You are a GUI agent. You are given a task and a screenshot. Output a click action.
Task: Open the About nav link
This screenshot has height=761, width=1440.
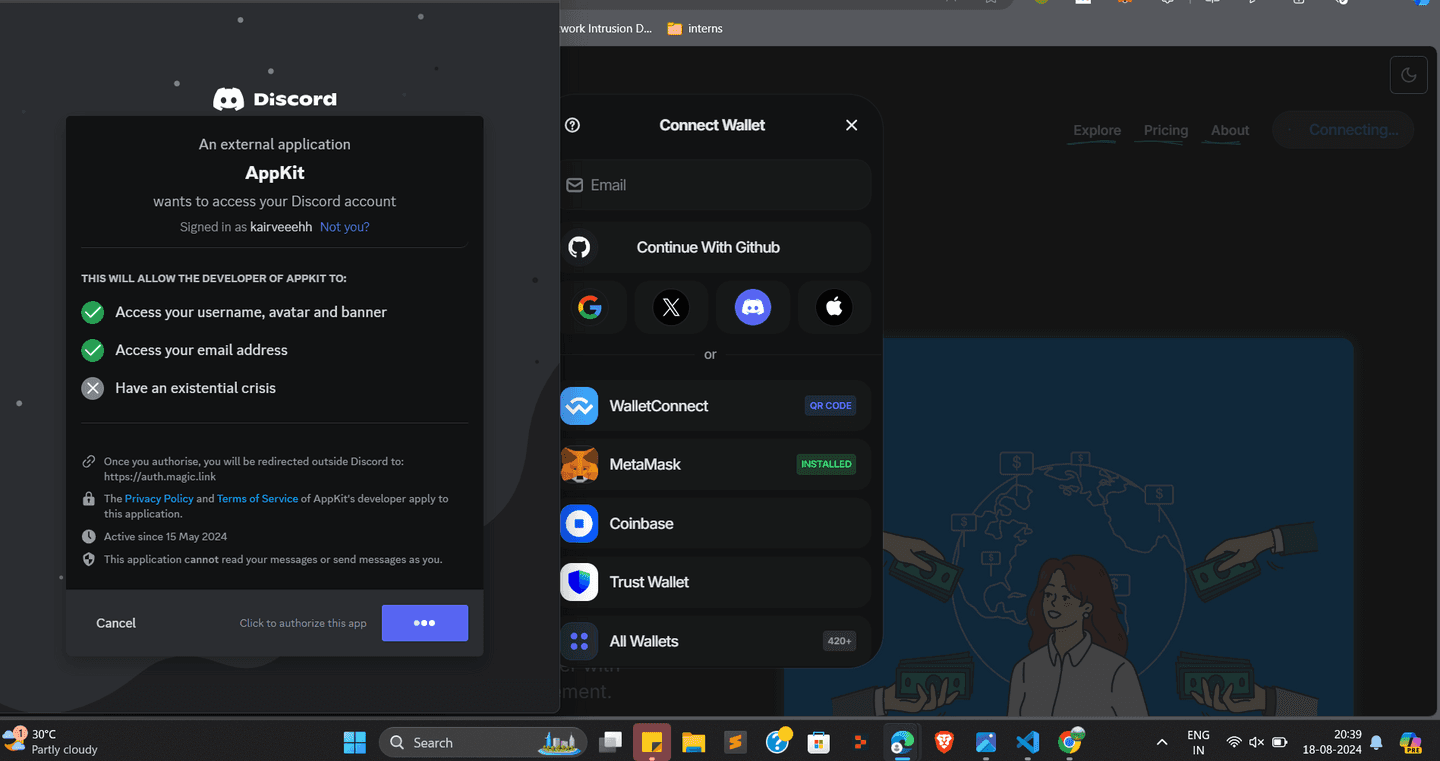pyautogui.click(x=1230, y=130)
